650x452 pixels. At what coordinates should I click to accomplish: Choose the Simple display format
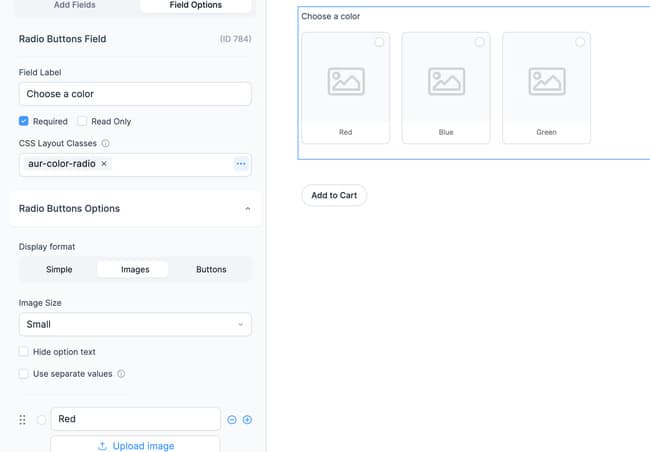59,270
